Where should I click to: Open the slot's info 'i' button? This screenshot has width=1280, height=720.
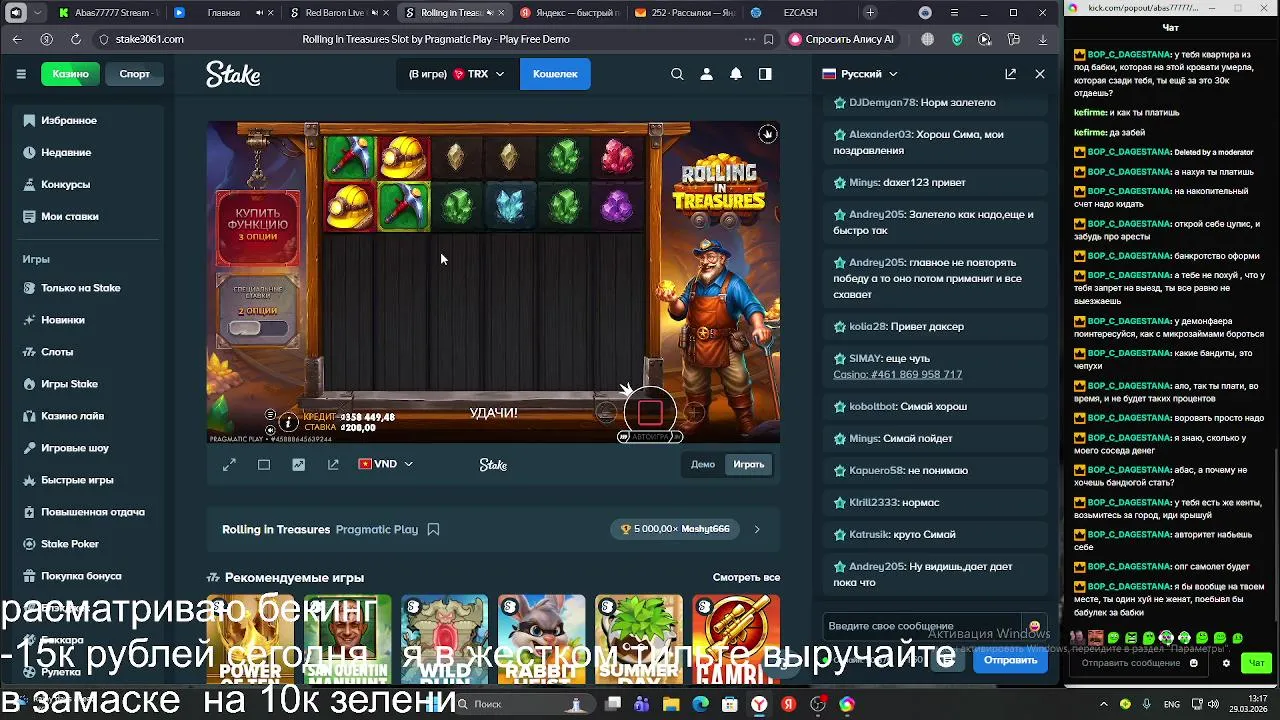click(288, 423)
